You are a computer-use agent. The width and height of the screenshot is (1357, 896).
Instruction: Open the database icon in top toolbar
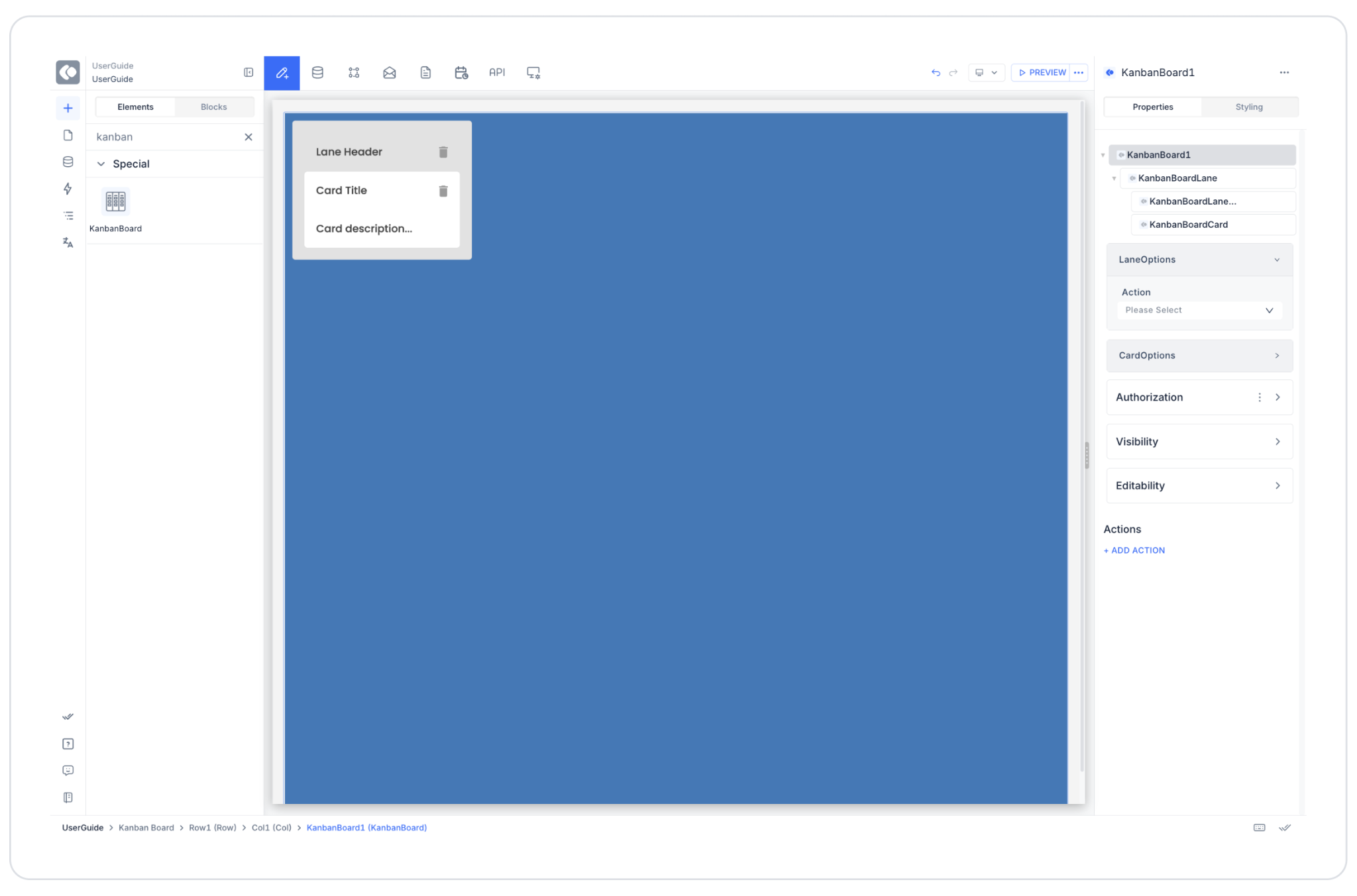pyautogui.click(x=317, y=73)
